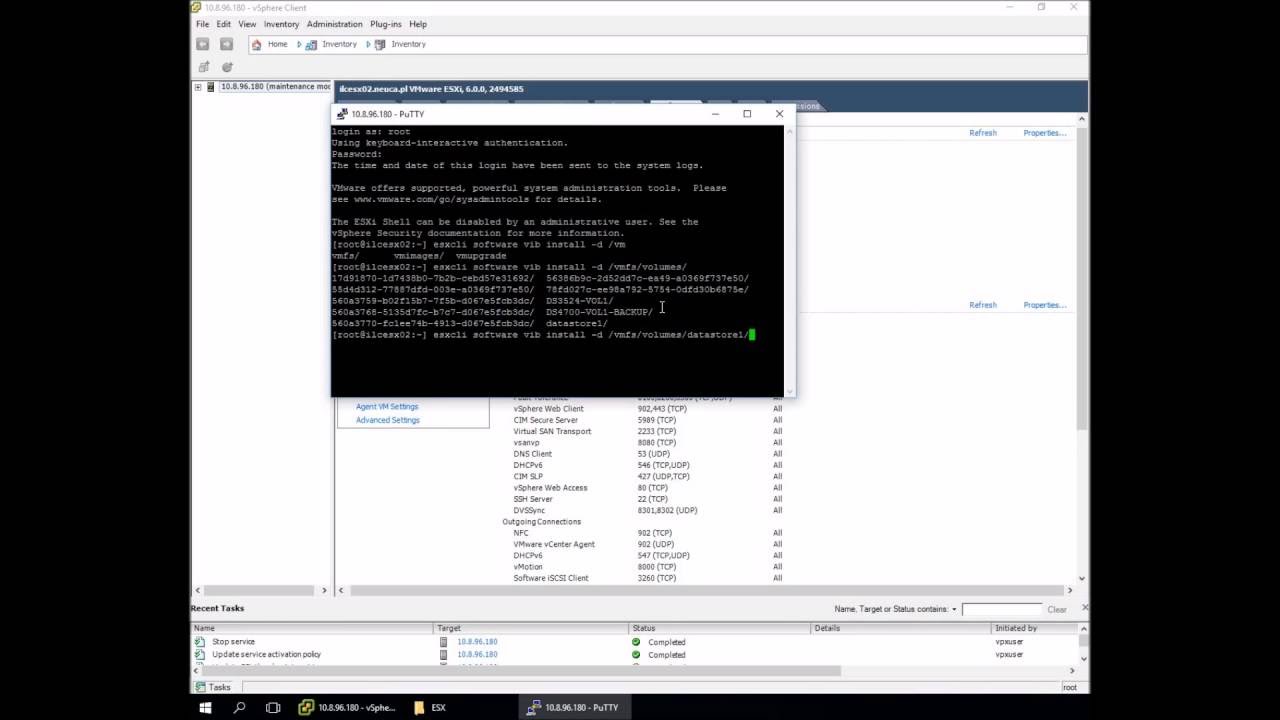Switch to PuTTY taskbar button
Viewport: 1280px width, 720px height.
573,707
